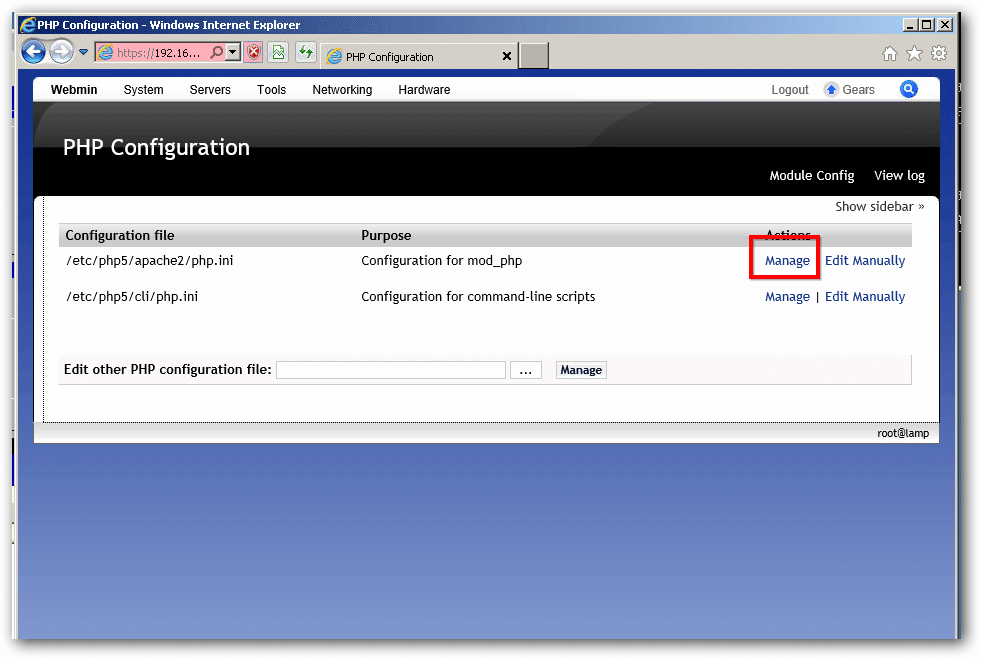Click Edit Manually for cli php.ini
The width and height of the screenshot is (981, 659).
[x=865, y=297]
